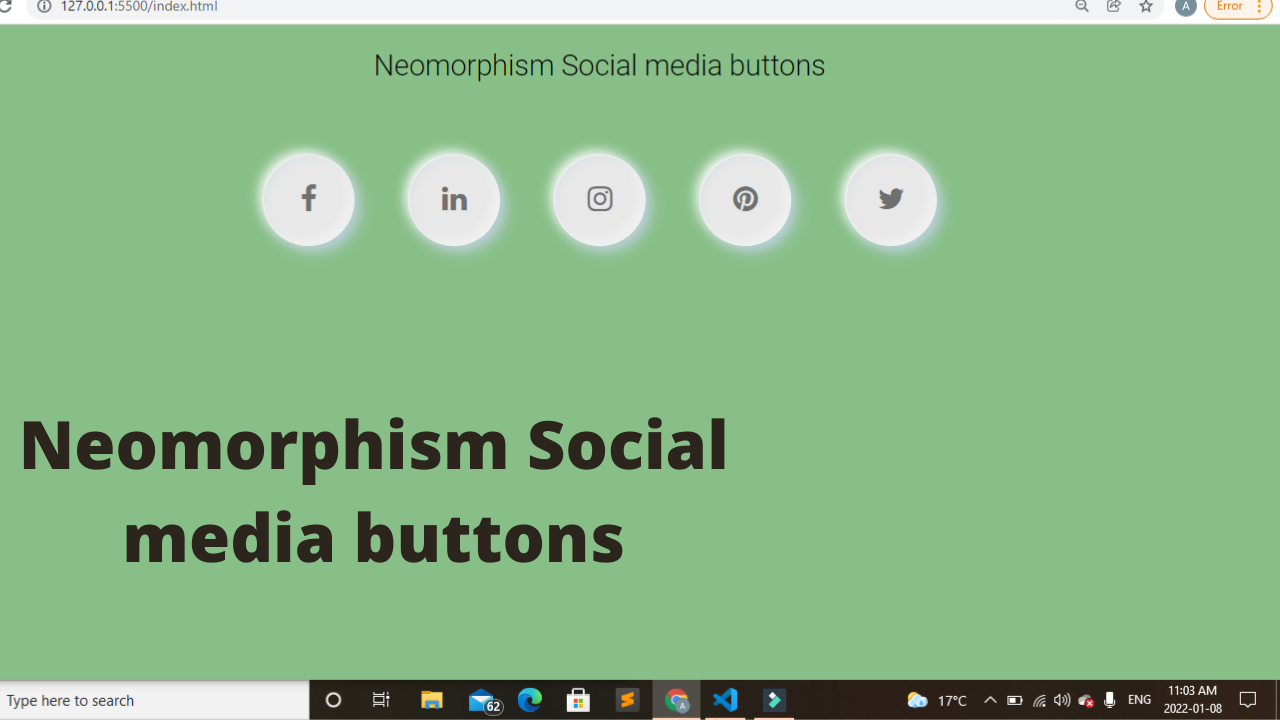Open the Filmora app on the taskbar

pos(774,700)
